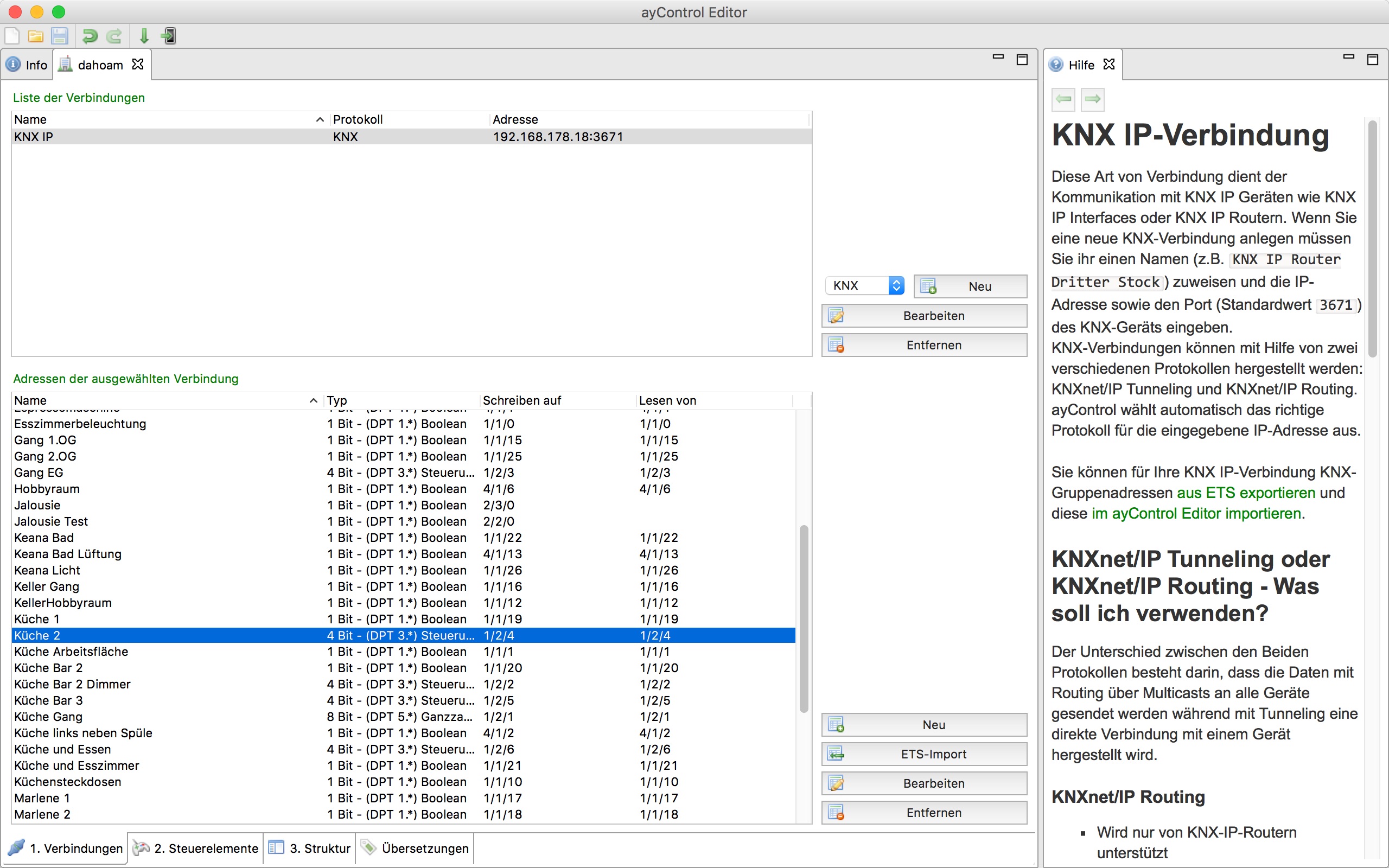The height and width of the screenshot is (868, 1389).
Task: Select the Keller Gang row
Action: point(404,586)
